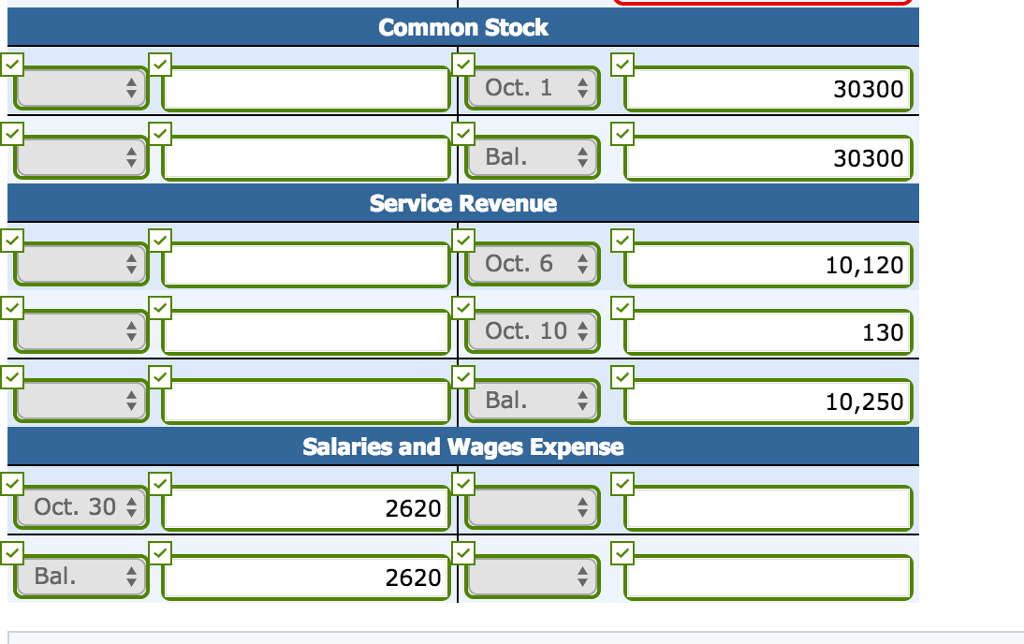Open the Bal. dropdown showing the 30300 balance

coord(531,156)
